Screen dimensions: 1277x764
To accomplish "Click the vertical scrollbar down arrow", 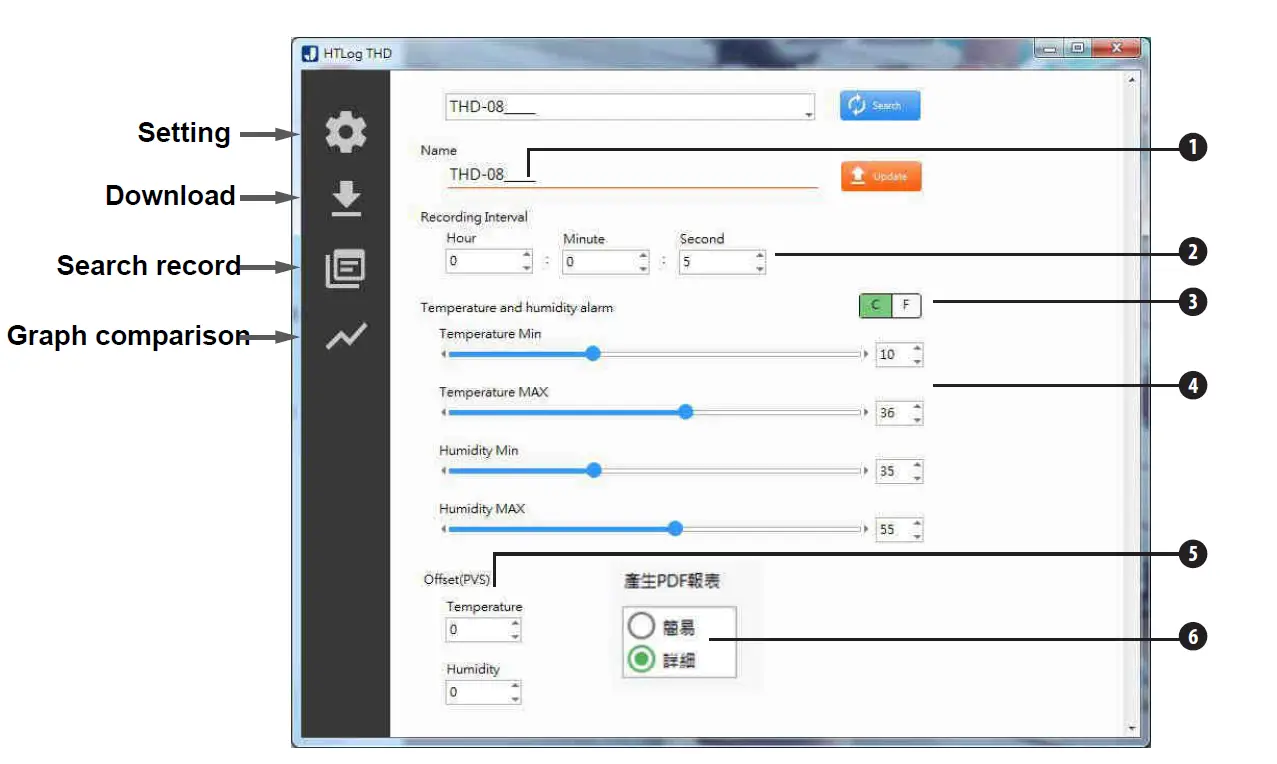I will [1131, 729].
